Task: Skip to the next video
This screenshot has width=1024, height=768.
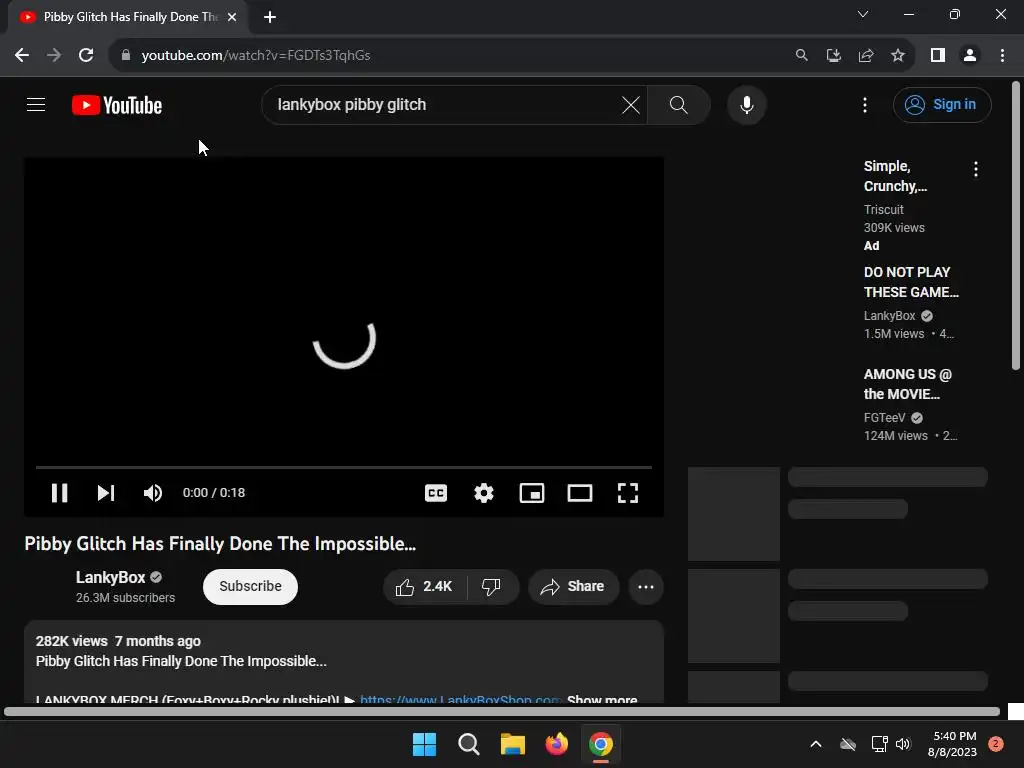Action: 106,493
